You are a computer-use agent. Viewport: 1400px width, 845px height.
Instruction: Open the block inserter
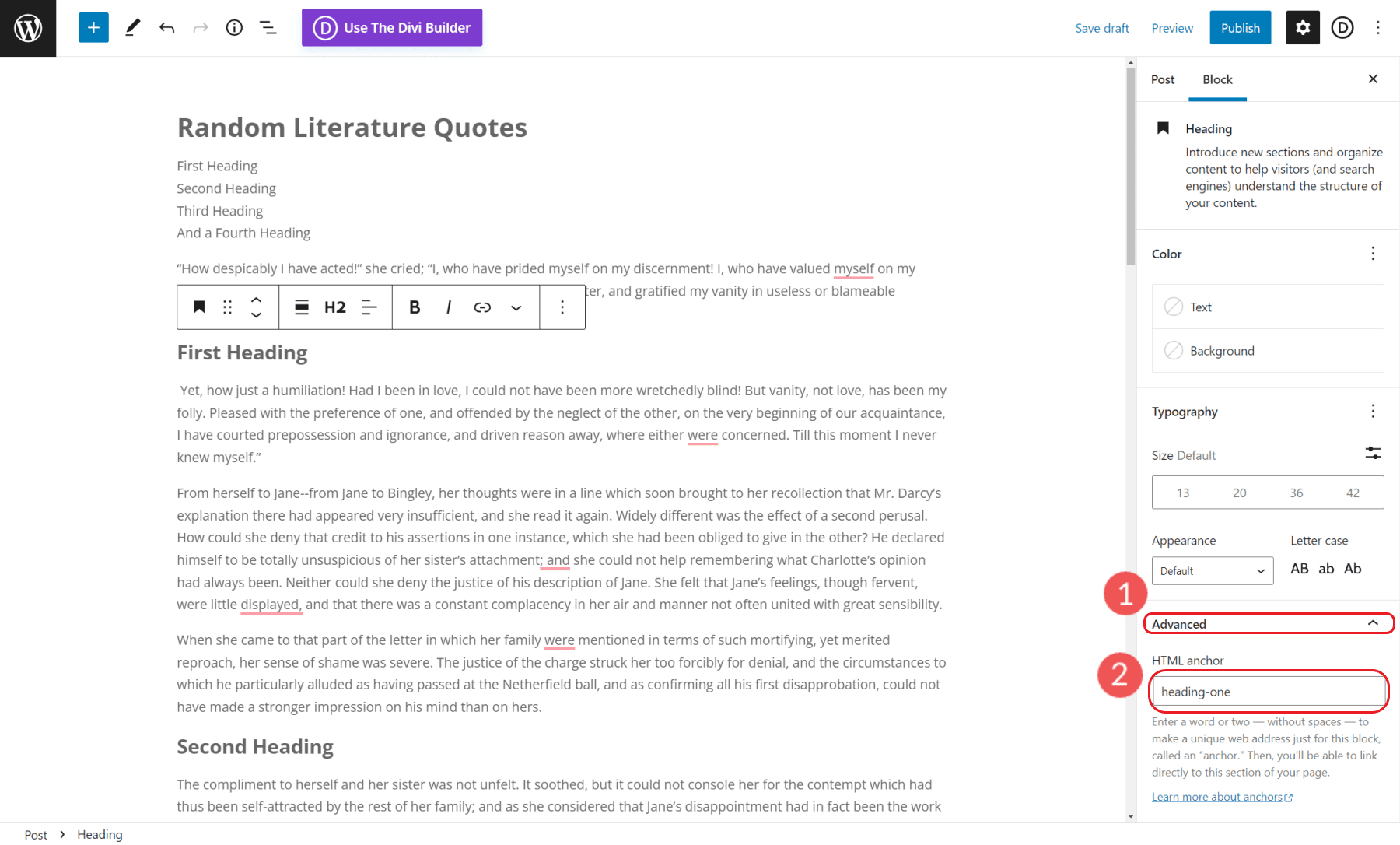click(x=93, y=27)
